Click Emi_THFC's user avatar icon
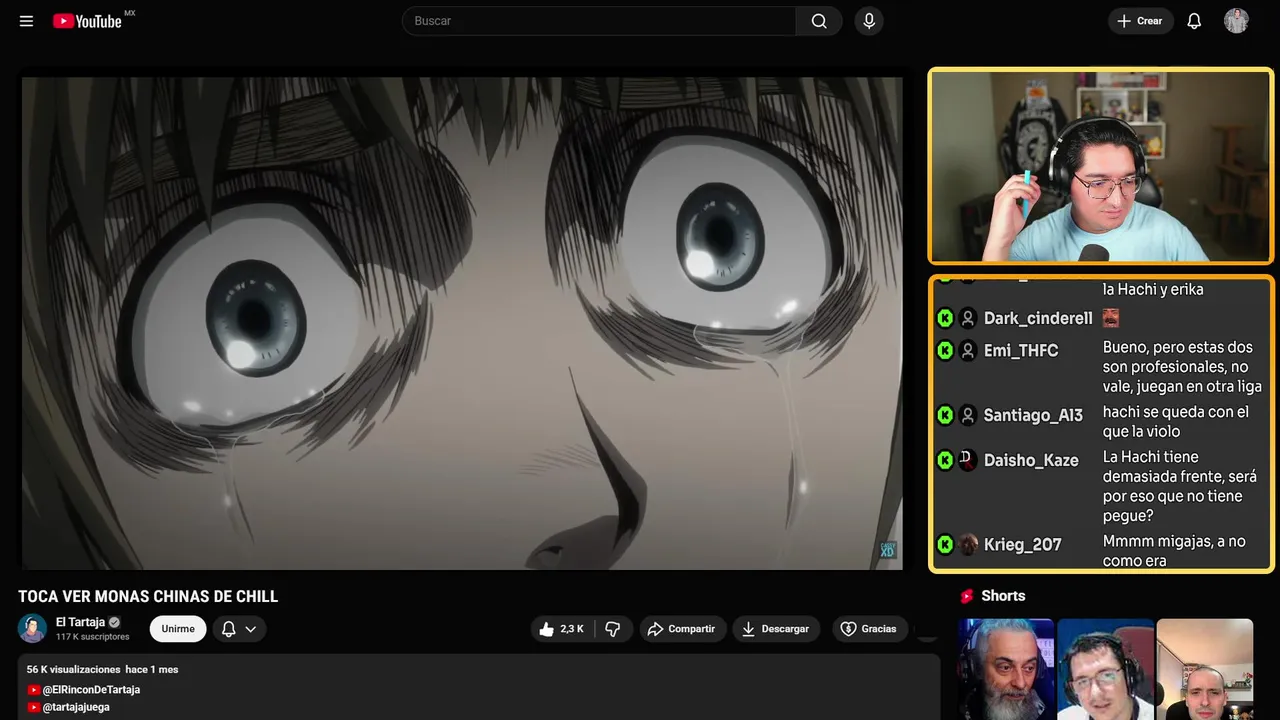 (x=968, y=350)
